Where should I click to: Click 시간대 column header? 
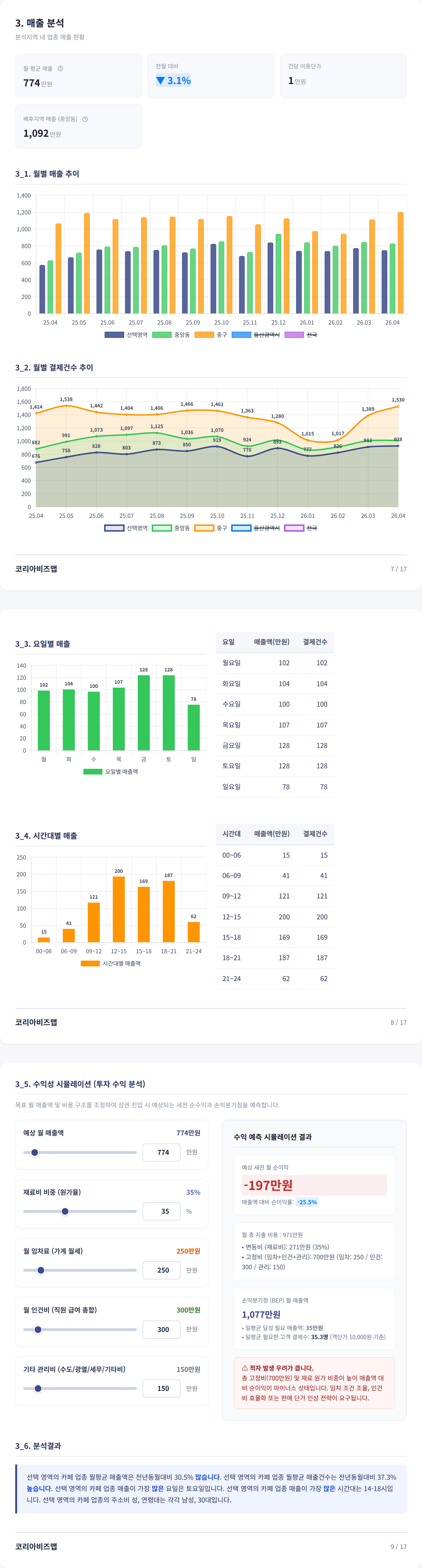coord(231,833)
